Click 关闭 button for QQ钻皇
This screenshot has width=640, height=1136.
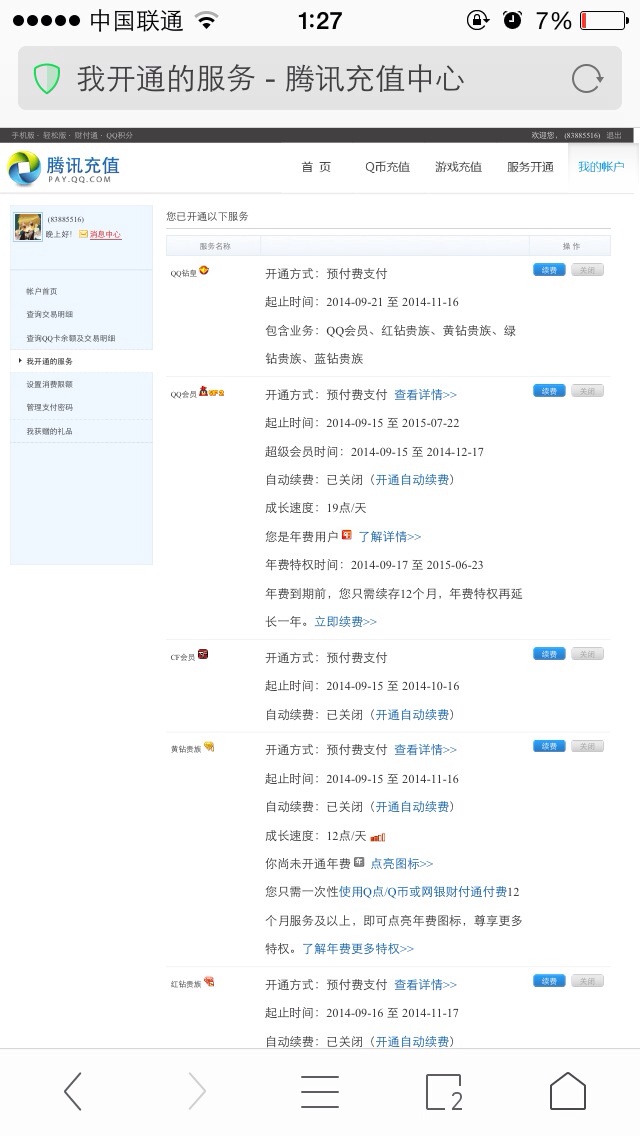coord(587,270)
